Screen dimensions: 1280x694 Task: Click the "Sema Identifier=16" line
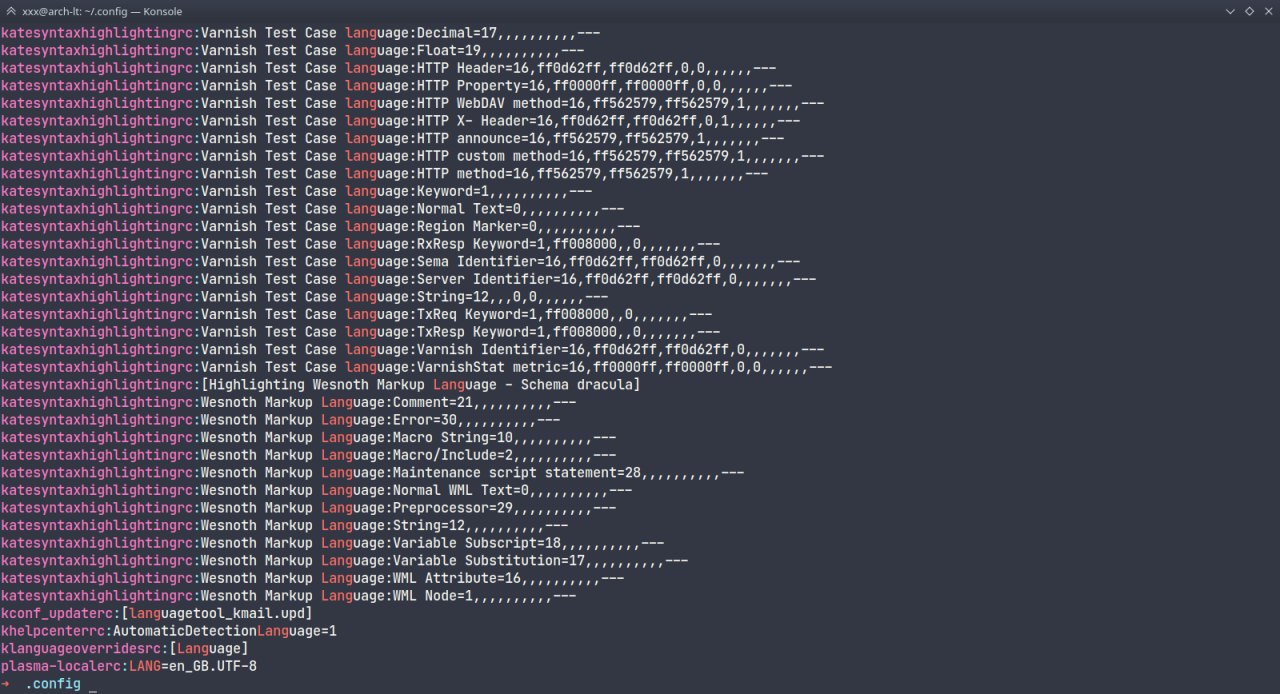(x=400, y=262)
